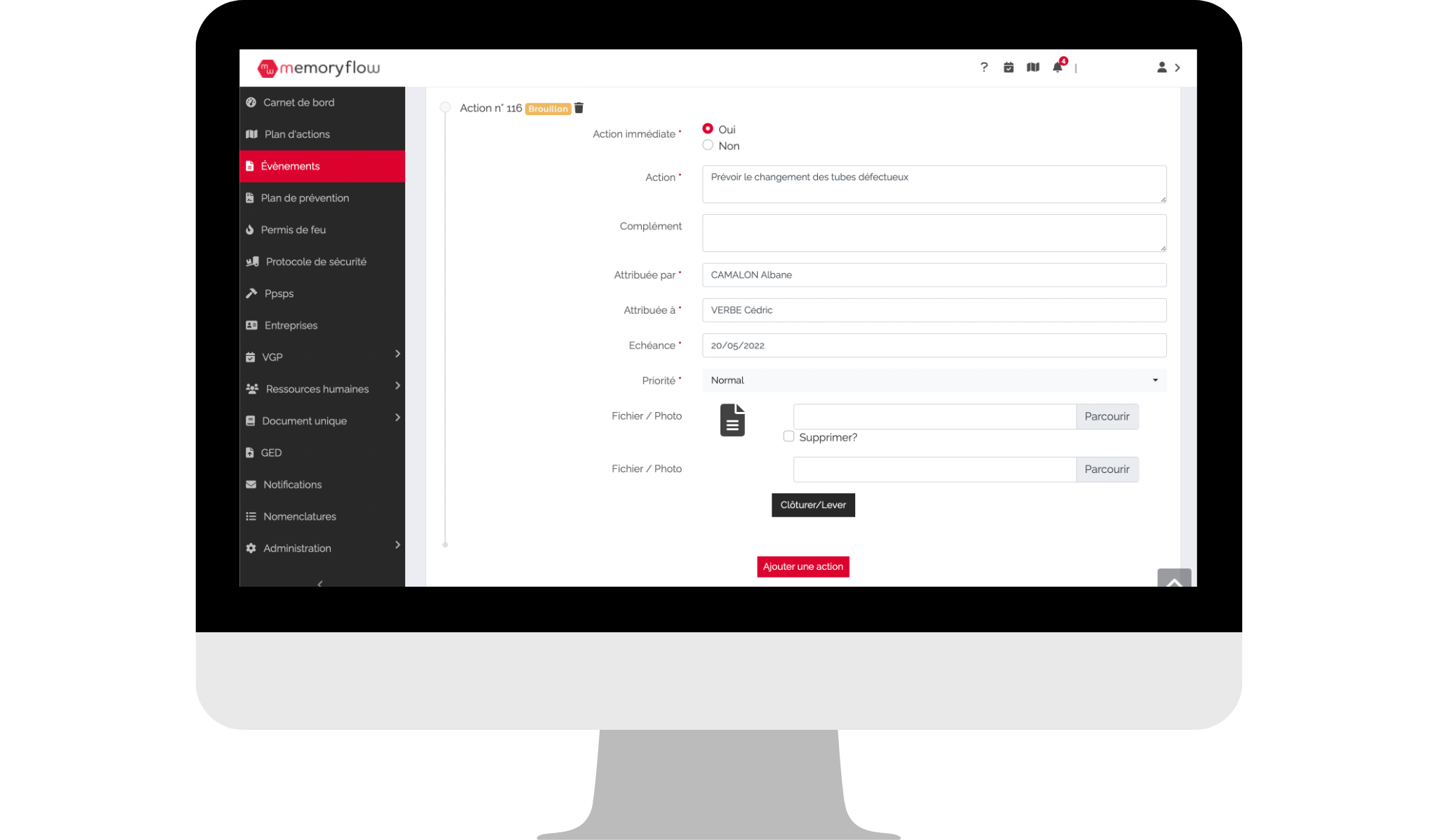
Task: Navigate to Plan d'actions
Action: point(298,134)
